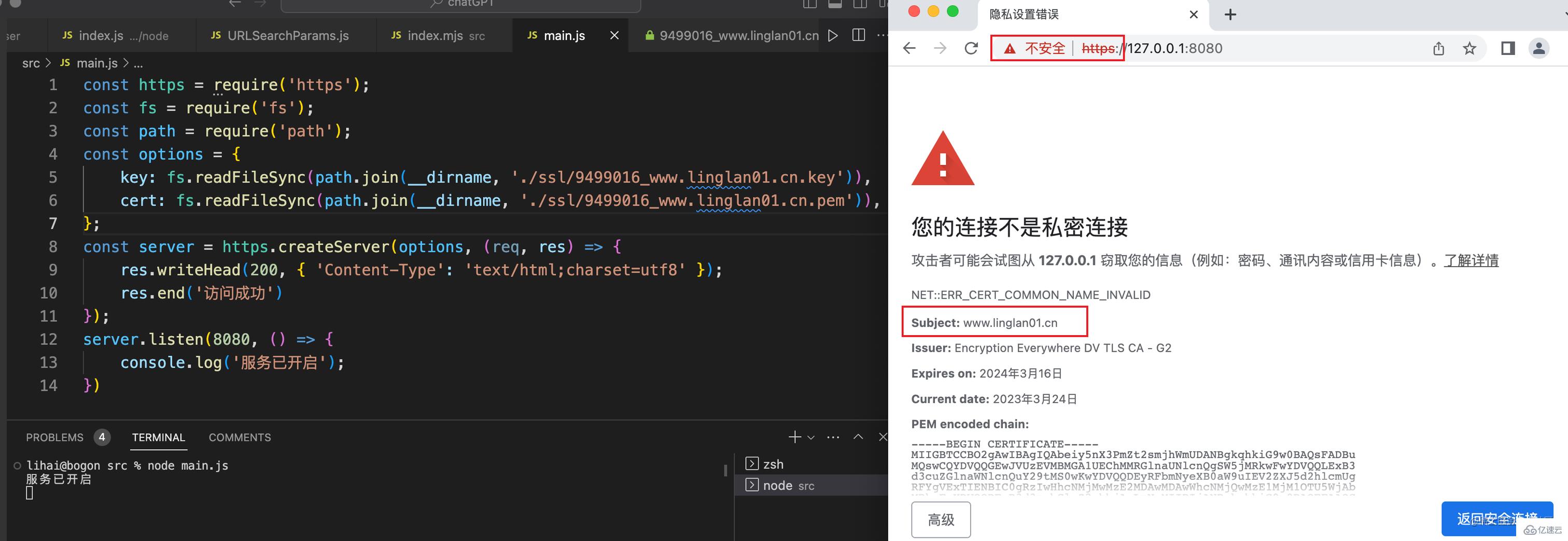Screen dimensions: 1568x541
Task: Click line number 7 in the editor gutter
Action: coord(53,224)
